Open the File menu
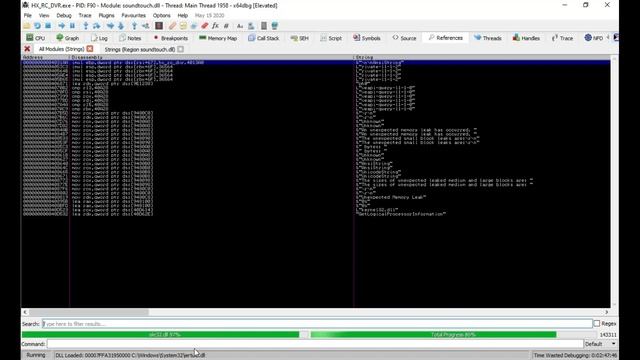Screen dimensions: 640x360 [28, 16]
